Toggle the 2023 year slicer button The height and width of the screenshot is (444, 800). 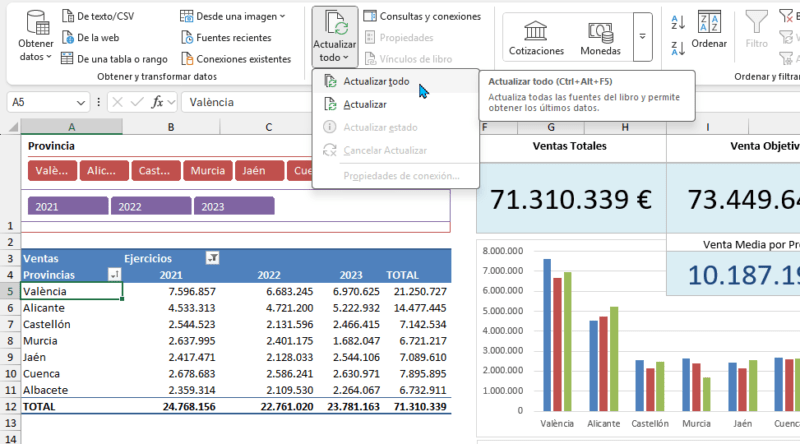tap(234, 206)
